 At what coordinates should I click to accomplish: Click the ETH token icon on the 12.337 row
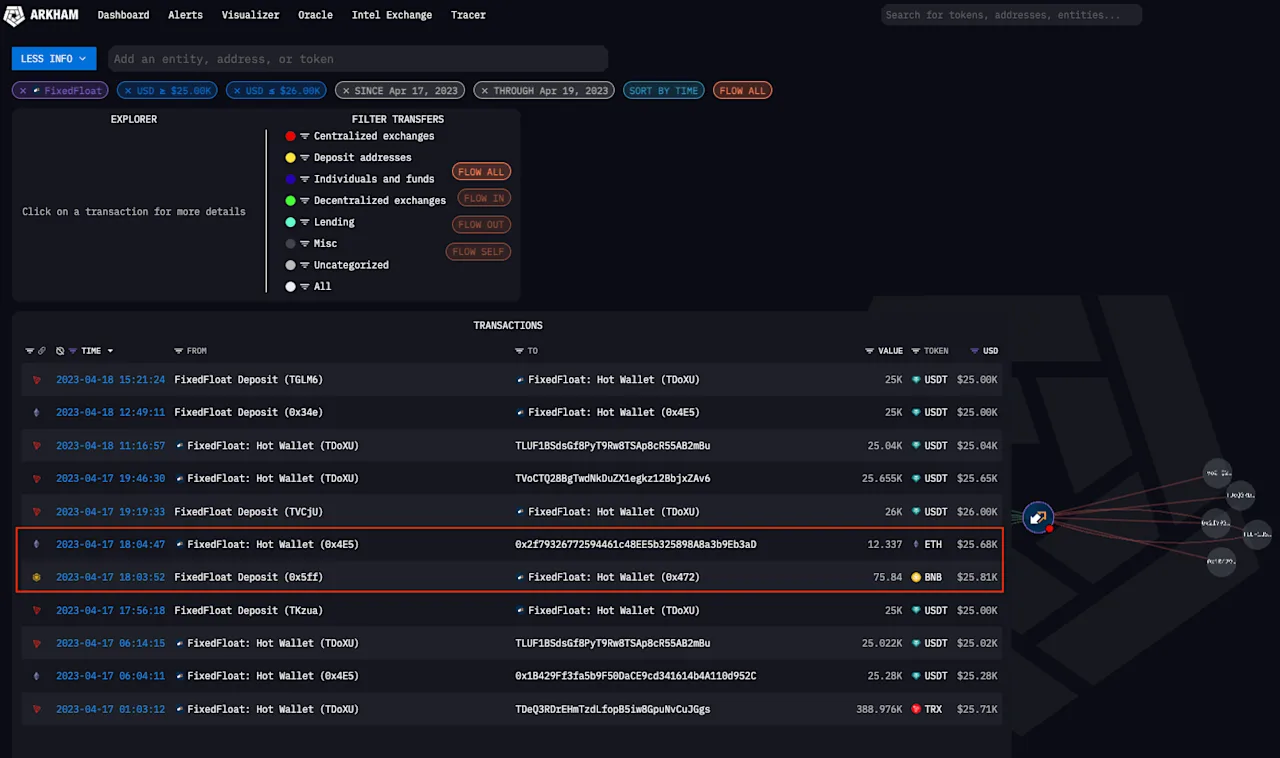916,545
